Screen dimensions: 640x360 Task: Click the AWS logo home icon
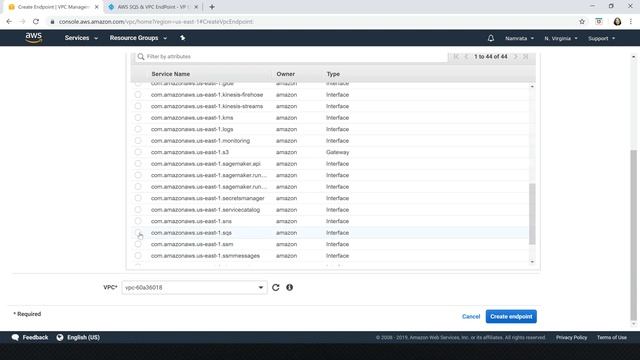33,38
